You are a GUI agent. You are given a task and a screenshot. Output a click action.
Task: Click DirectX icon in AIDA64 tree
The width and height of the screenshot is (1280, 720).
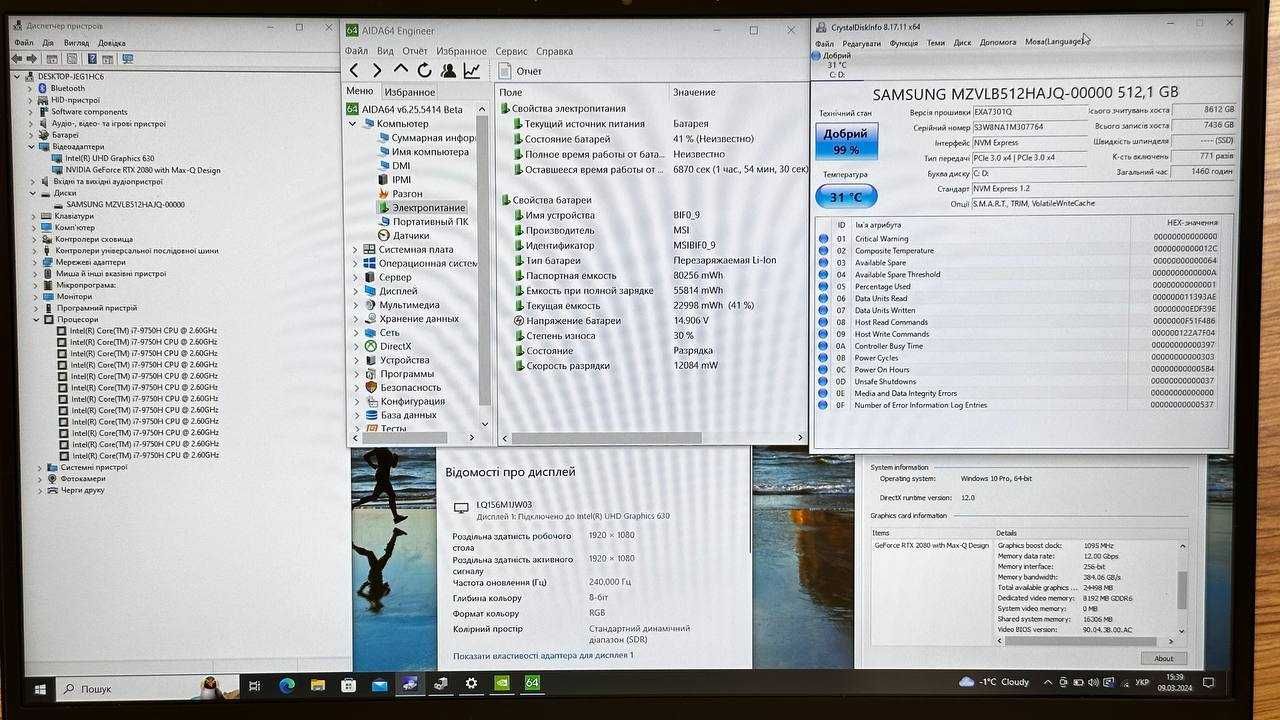tap(370, 346)
